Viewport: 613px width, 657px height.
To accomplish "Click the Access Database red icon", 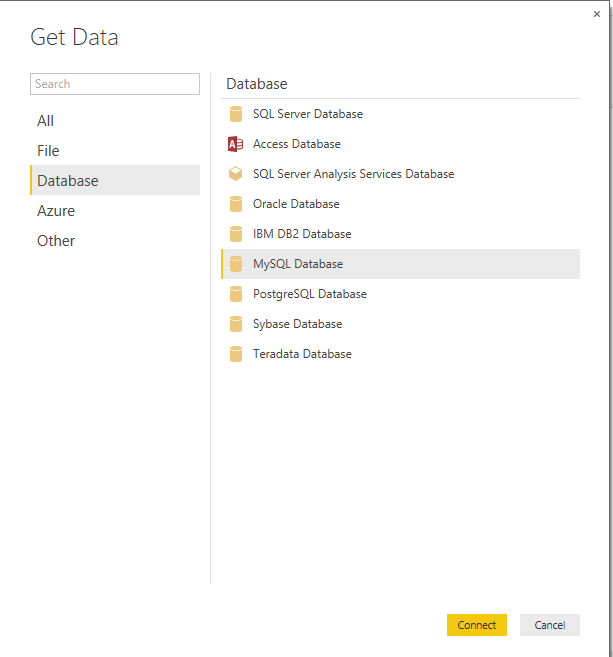I will coord(235,144).
